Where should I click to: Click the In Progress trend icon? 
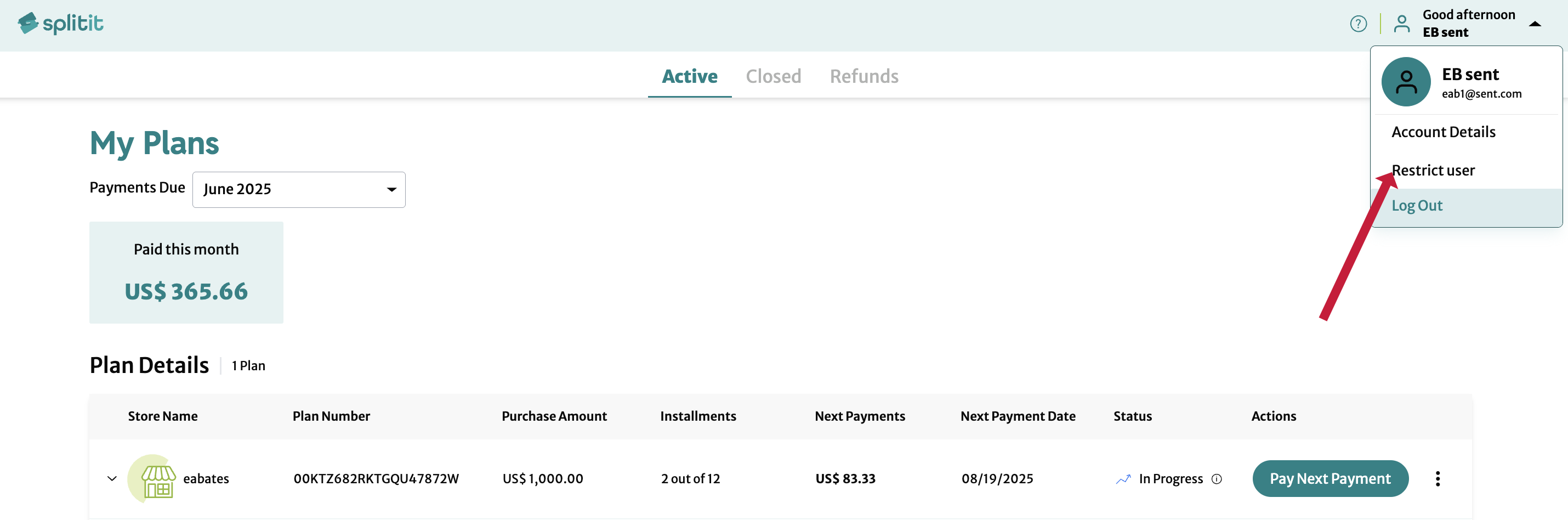pyautogui.click(x=1123, y=479)
